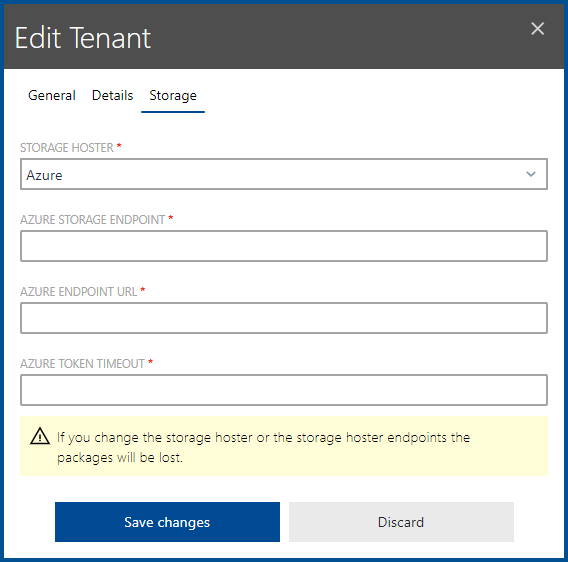The image size is (568, 562).
Task: Select the Storage tab
Action: coord(173,96)
